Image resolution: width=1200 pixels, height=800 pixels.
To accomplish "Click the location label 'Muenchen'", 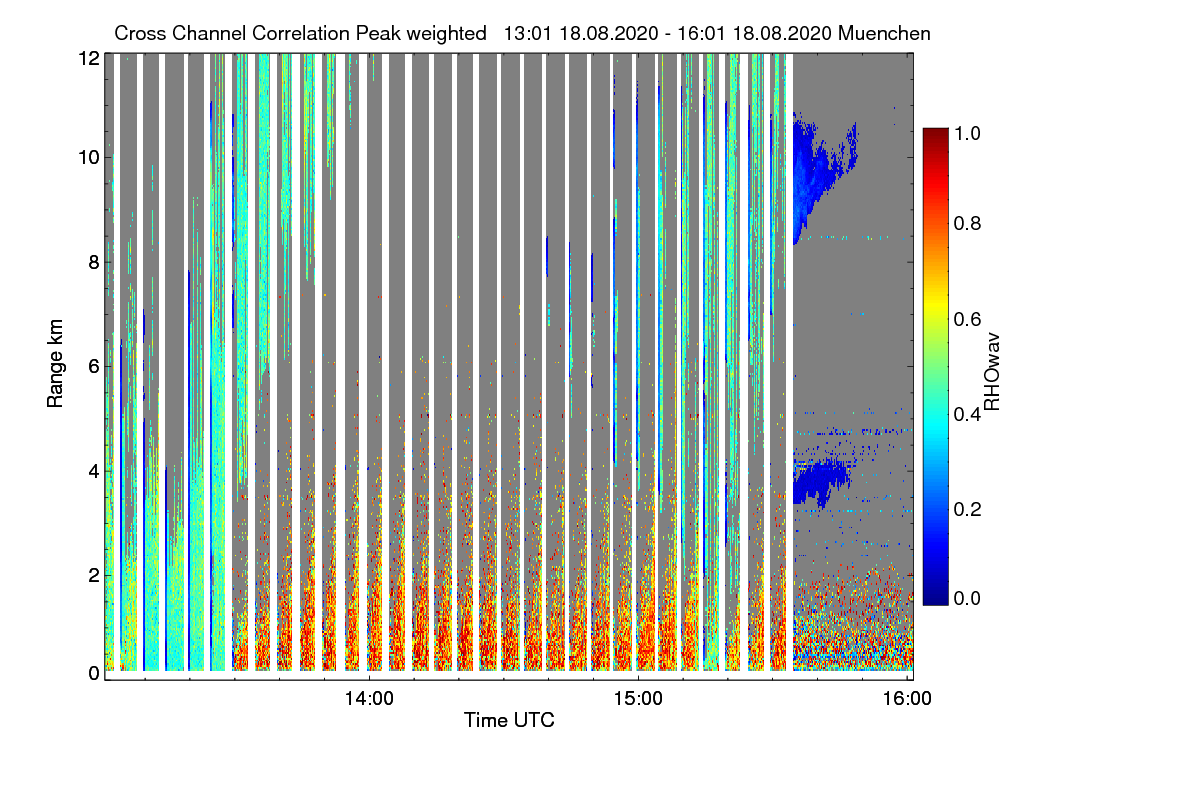I will coord(885,33).
